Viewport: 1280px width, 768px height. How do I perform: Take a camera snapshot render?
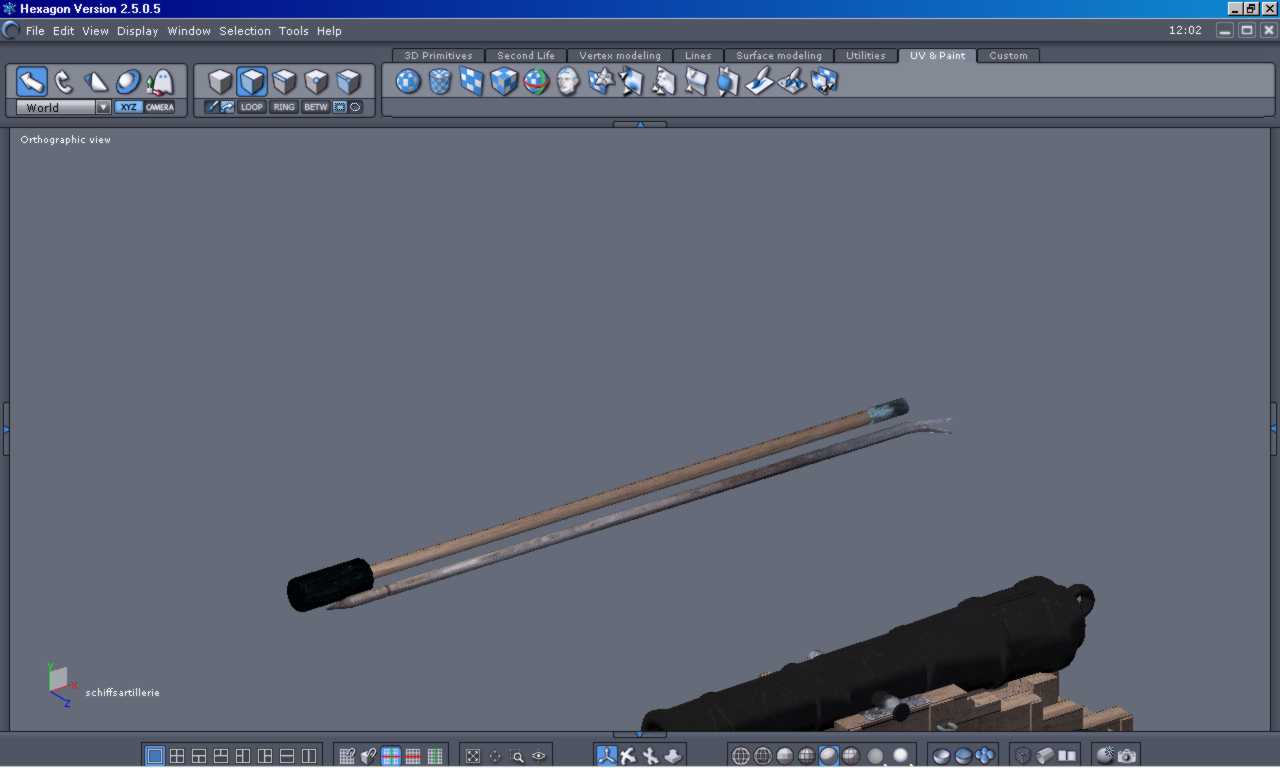point(1127,756)
